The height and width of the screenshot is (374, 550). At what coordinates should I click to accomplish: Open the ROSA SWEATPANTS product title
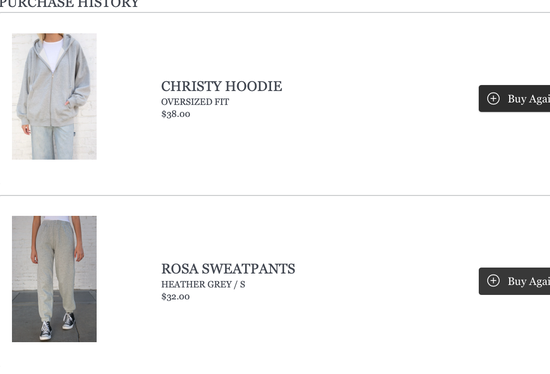click(x=228, y=269)
